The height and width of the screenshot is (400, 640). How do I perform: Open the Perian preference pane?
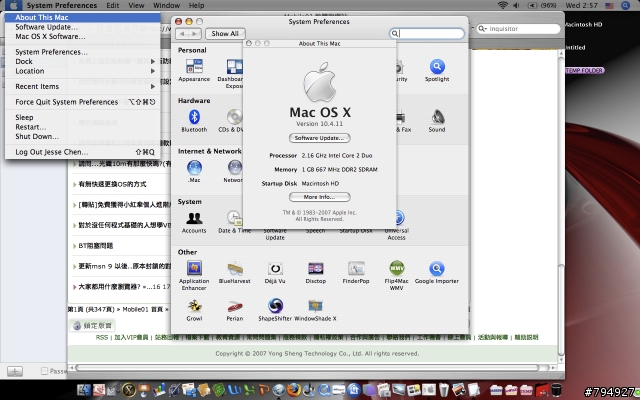235,310
